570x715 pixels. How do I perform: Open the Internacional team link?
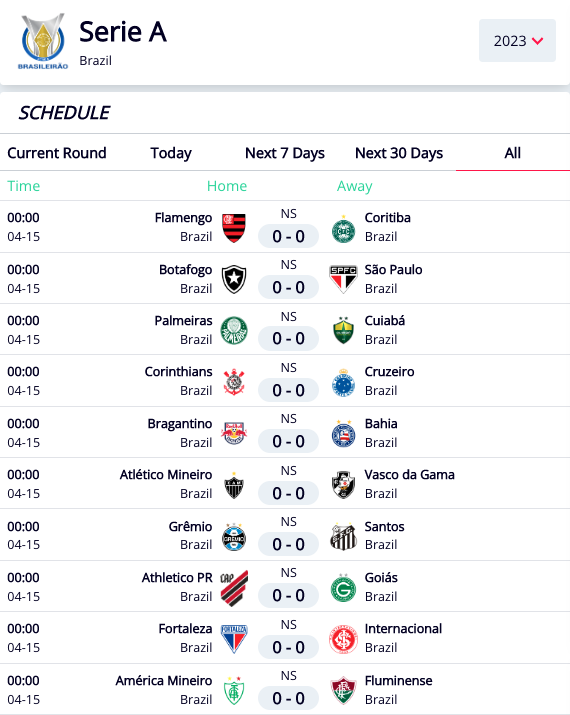tap(403, 628)
